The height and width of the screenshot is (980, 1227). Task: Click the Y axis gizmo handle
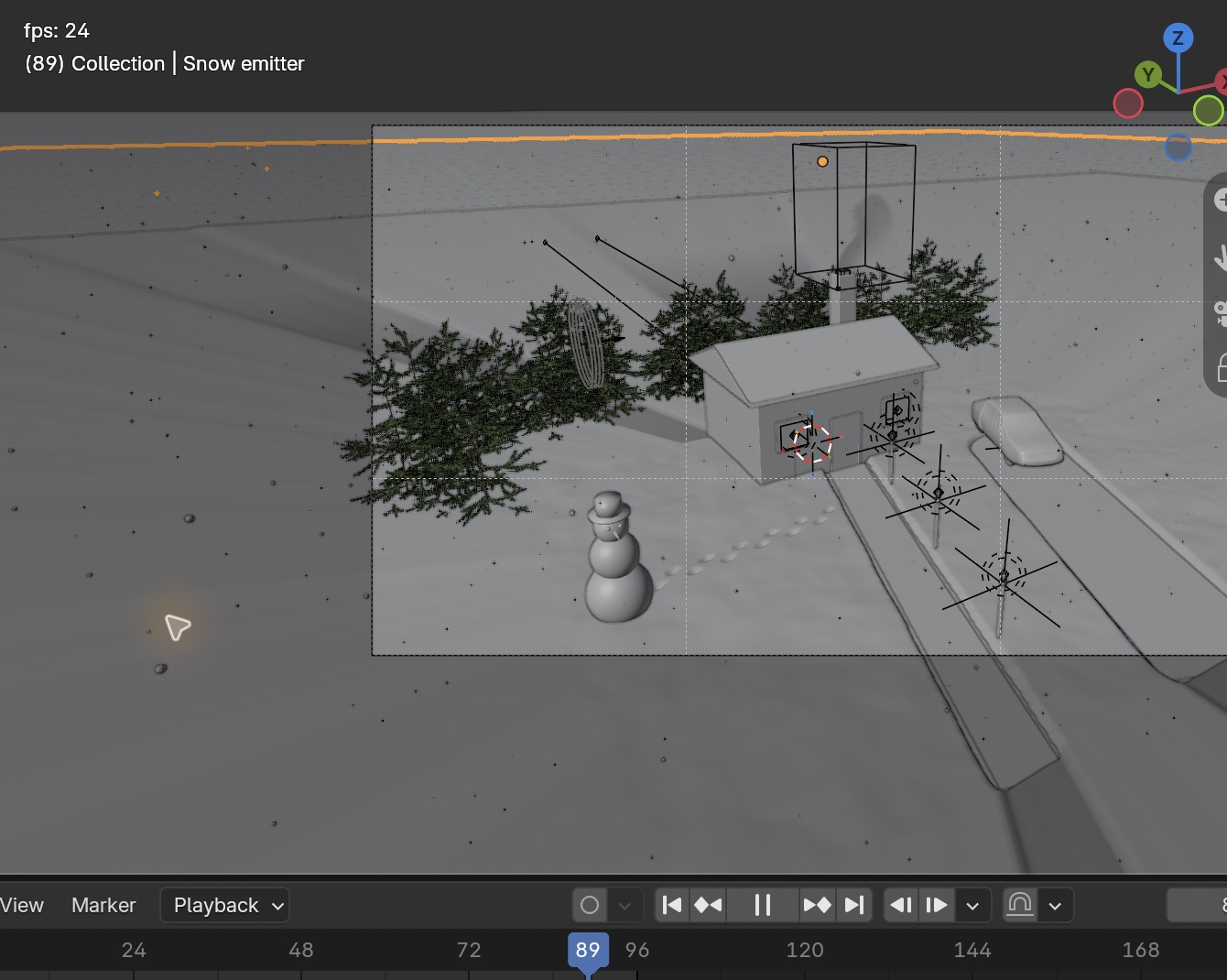[1147, 75]
